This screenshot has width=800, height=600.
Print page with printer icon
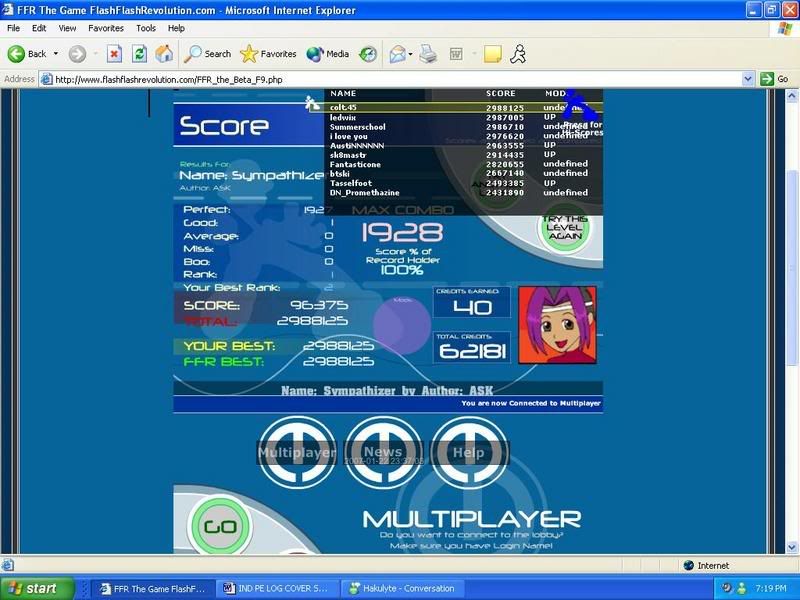[x=428, y=54]
